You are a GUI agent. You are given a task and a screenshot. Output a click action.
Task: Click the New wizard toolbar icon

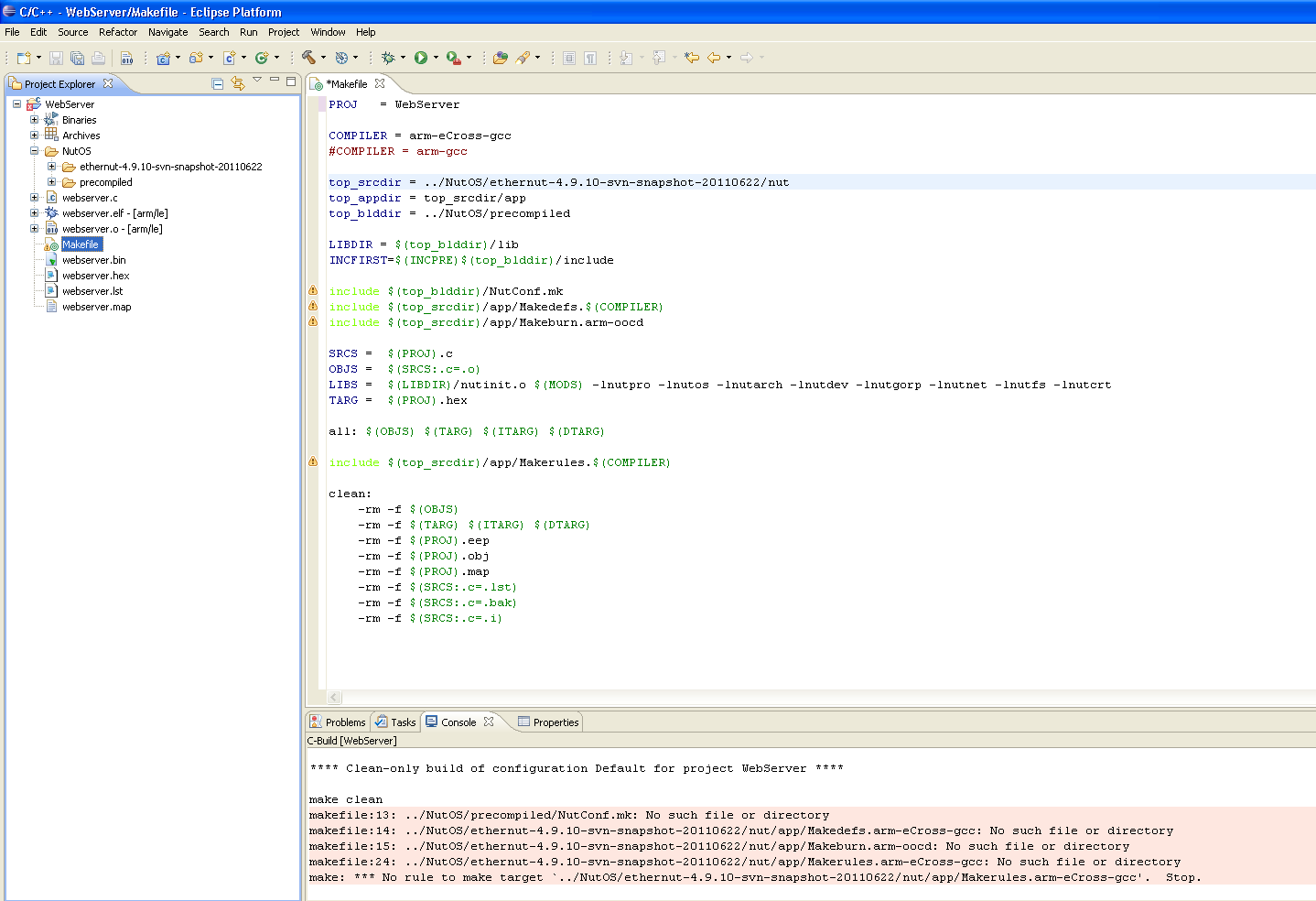24,58
